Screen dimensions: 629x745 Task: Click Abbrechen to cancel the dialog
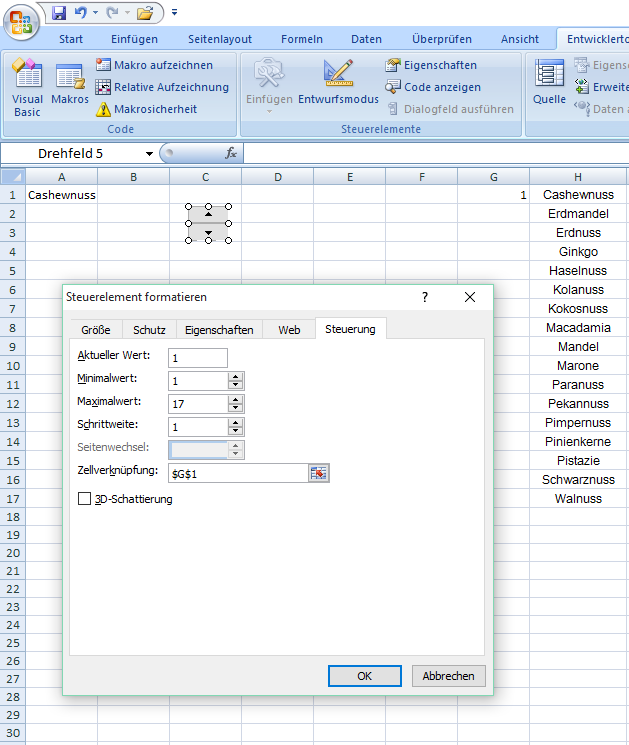click(x=449, y=676)
